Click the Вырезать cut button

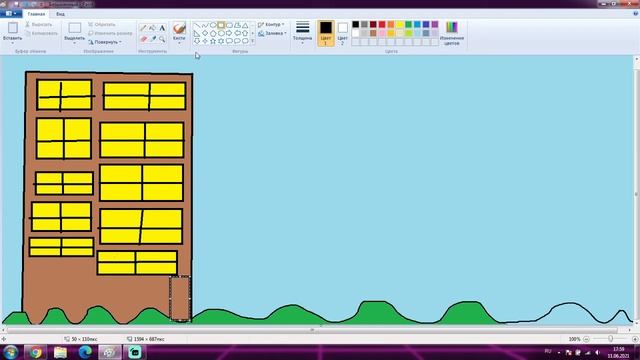click(39, 24)
